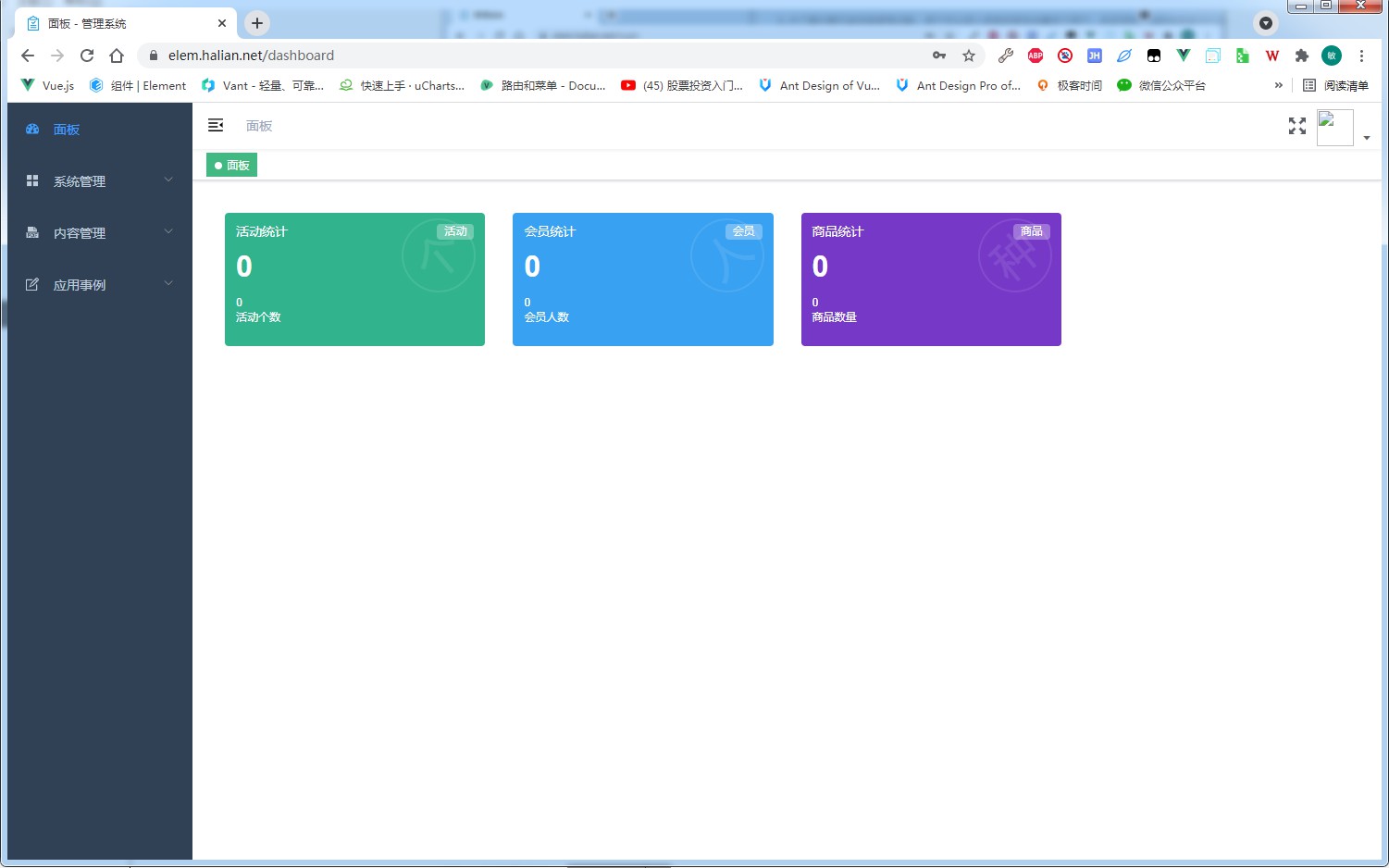Open the YouTube 股票投资入门 bookmark
The width and height of the screenshot is (1389, 868).
click(x=682, y=85)
